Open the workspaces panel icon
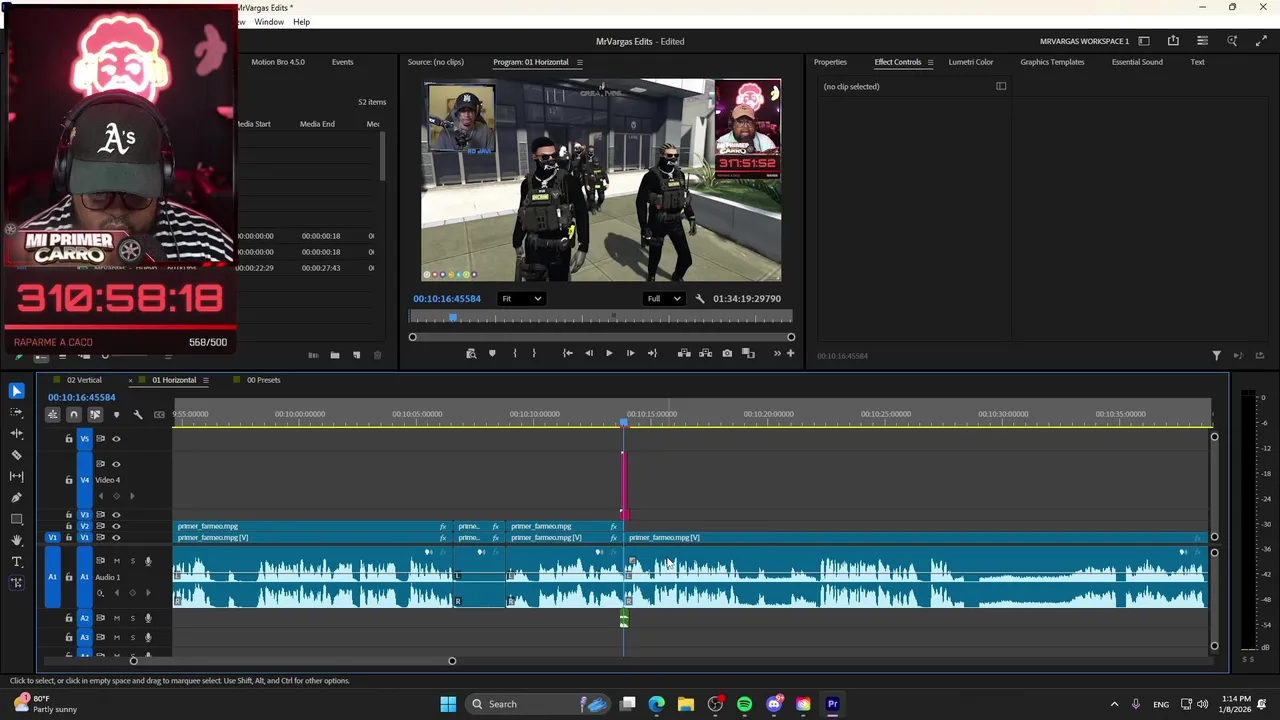1280x720 pixels. click(1144, 41)
